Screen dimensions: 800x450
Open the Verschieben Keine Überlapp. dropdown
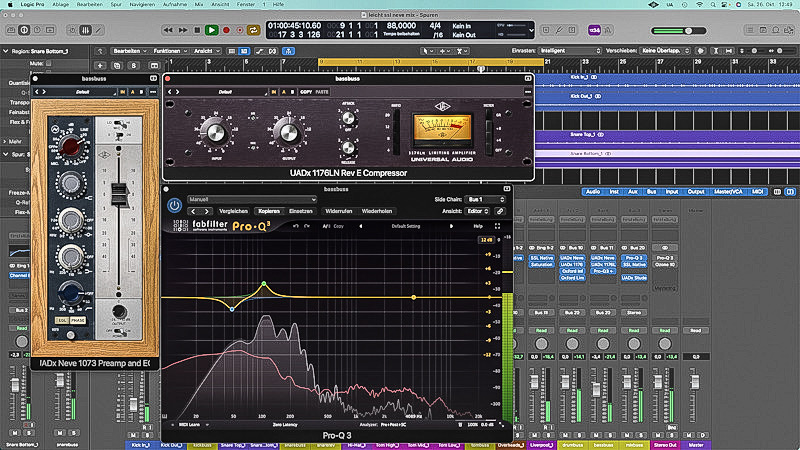coord(665,51)
